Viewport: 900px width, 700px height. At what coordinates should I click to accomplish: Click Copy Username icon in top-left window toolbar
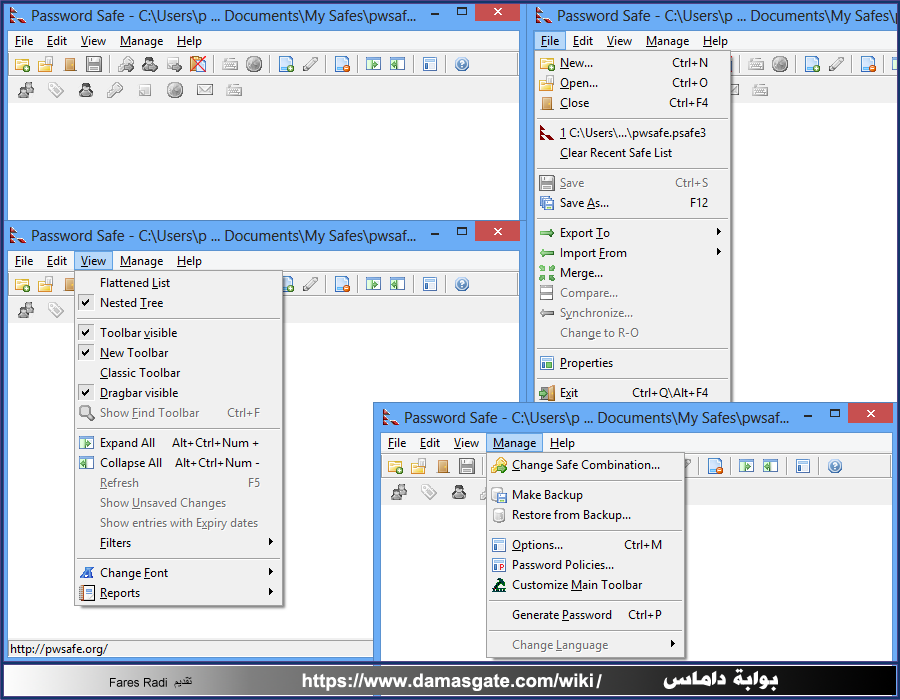point(150,64)
